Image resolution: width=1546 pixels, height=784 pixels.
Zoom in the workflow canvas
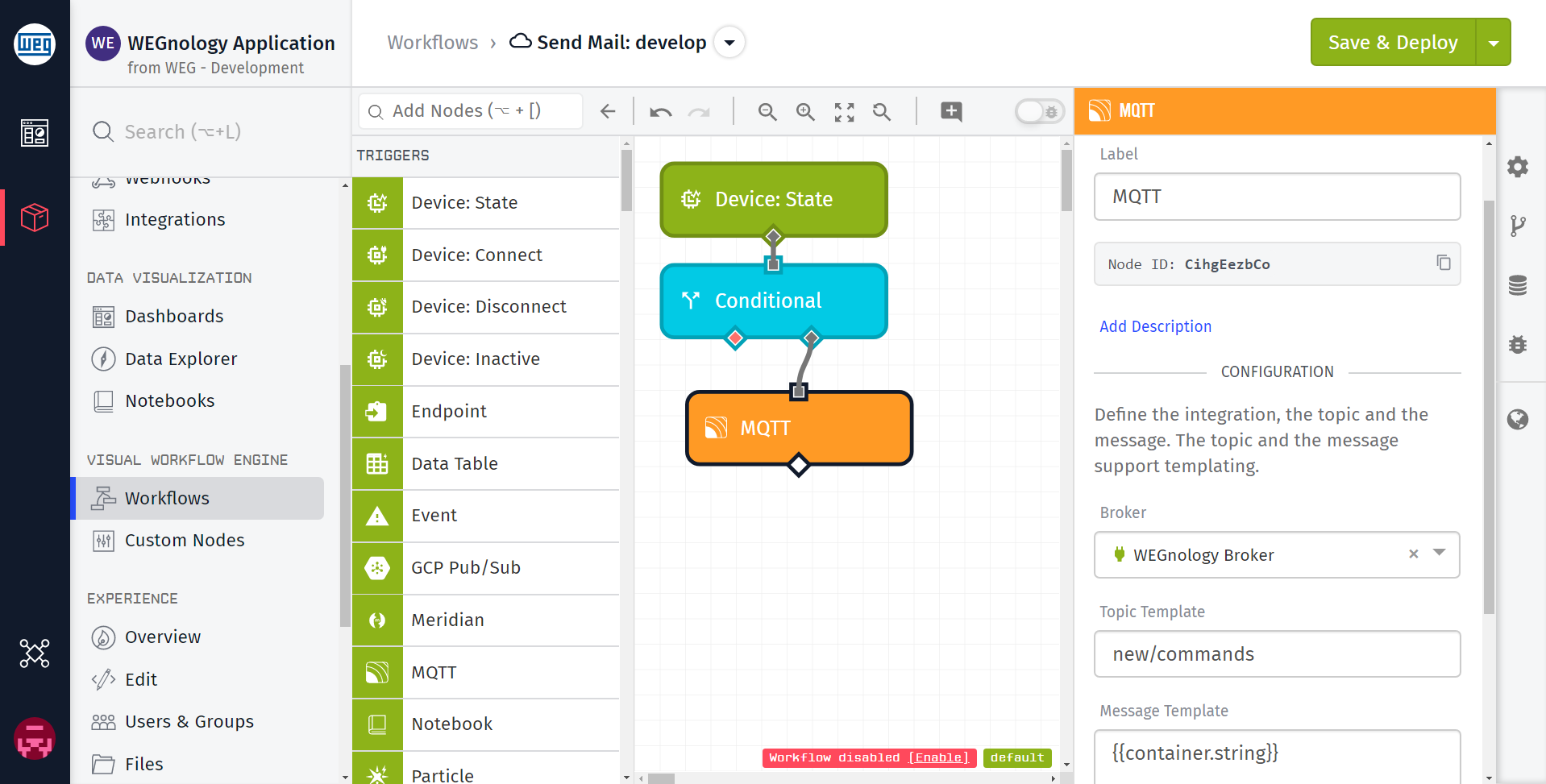805,111
